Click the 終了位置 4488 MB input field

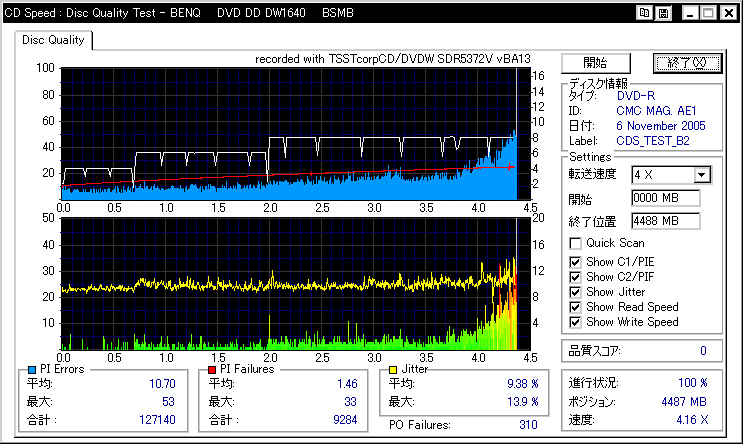tap(665, 221)
